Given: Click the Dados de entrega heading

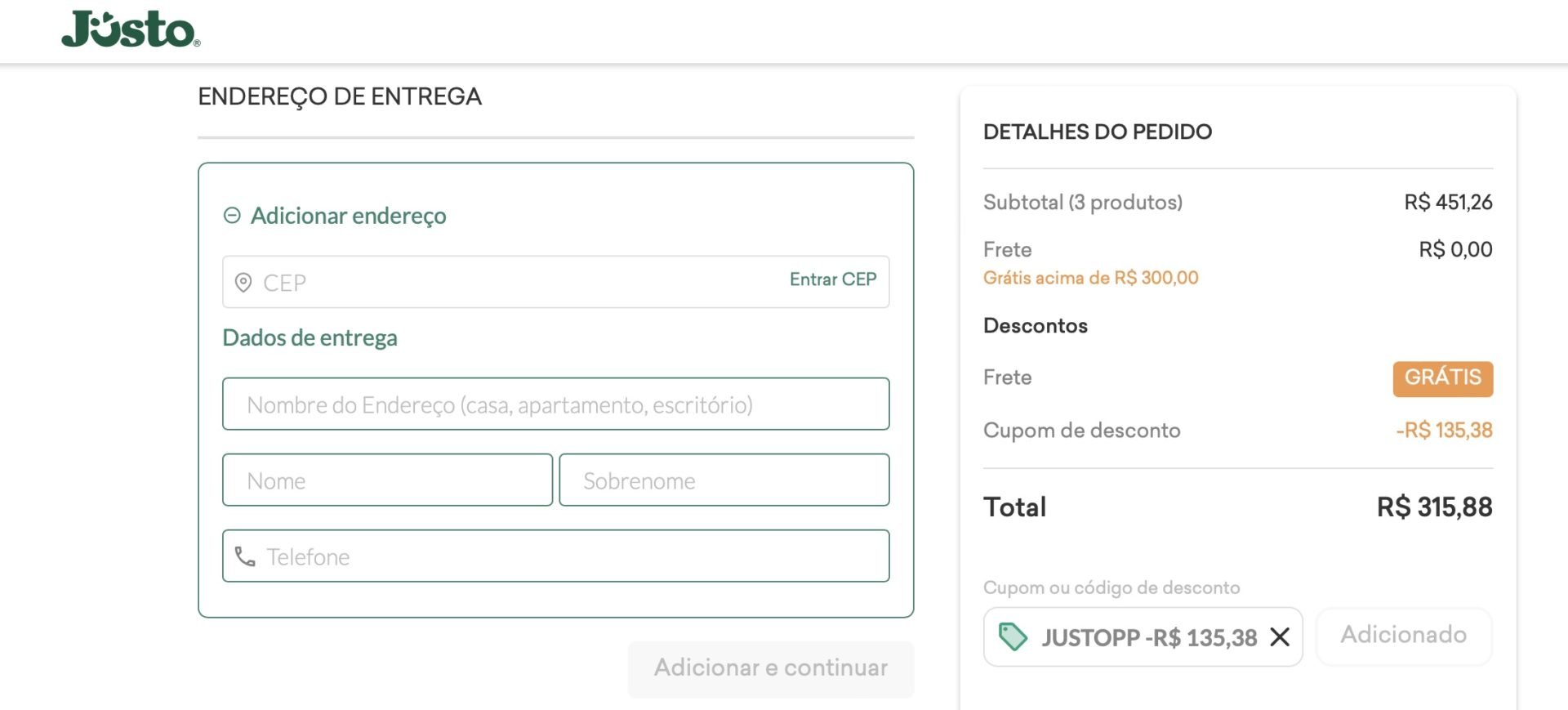Looking at the screenshot, I should pyautogui.click(x=310, y=337).
